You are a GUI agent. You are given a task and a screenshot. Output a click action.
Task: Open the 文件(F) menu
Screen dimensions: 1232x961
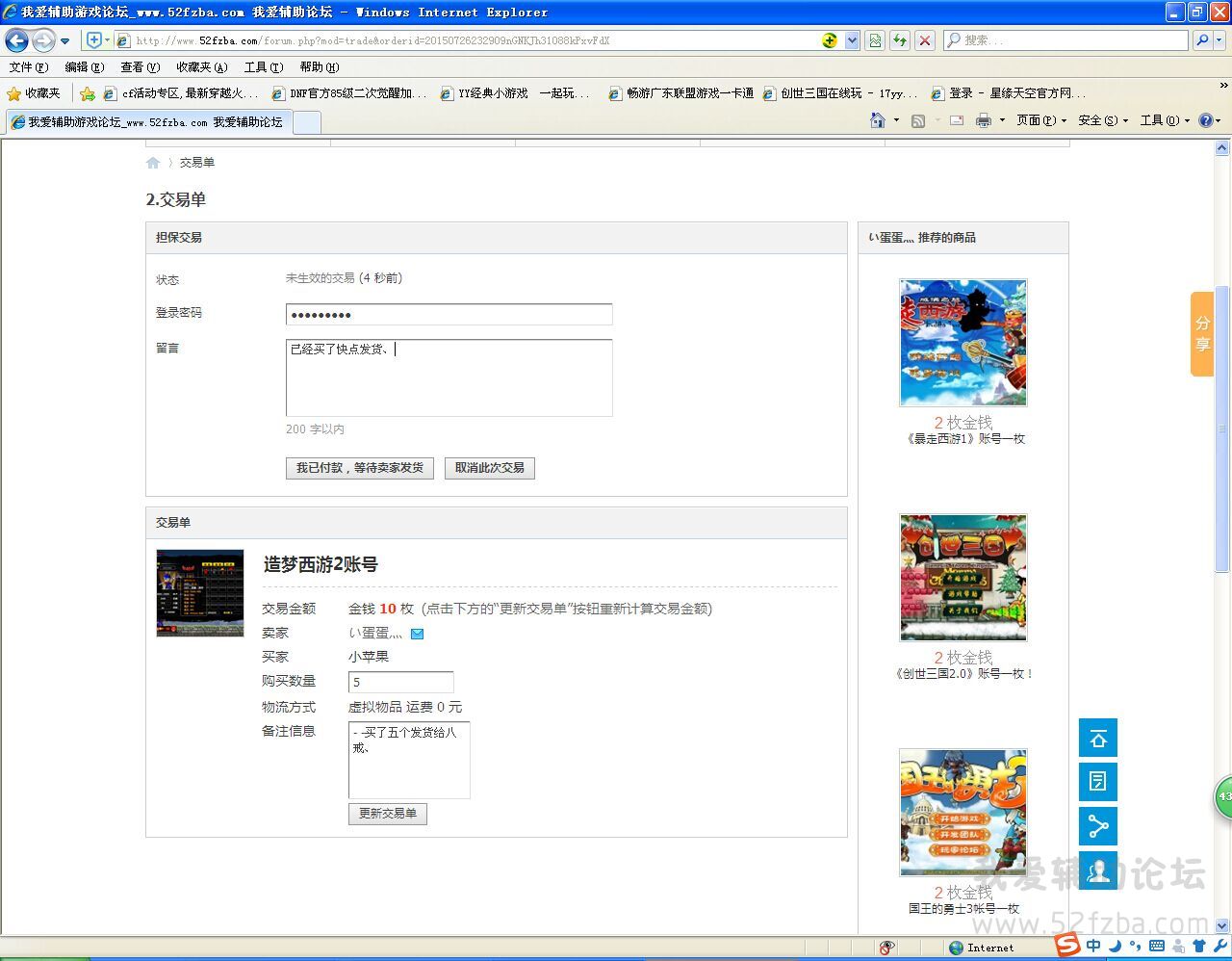tap(28, 67)
